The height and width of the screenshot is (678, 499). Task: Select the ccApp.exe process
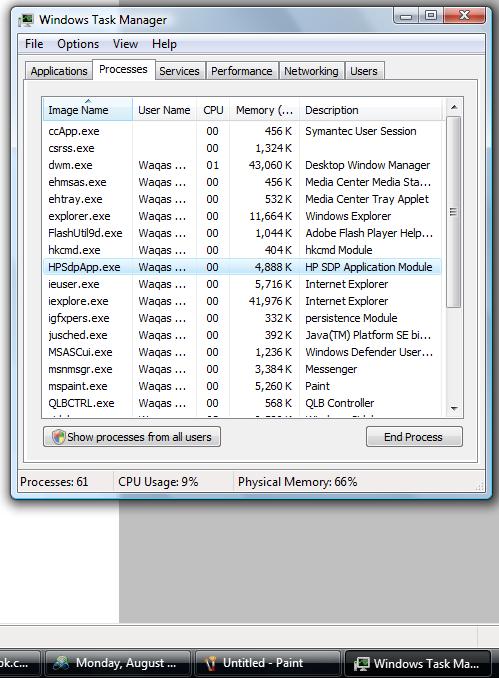click(x=242, y=131)
